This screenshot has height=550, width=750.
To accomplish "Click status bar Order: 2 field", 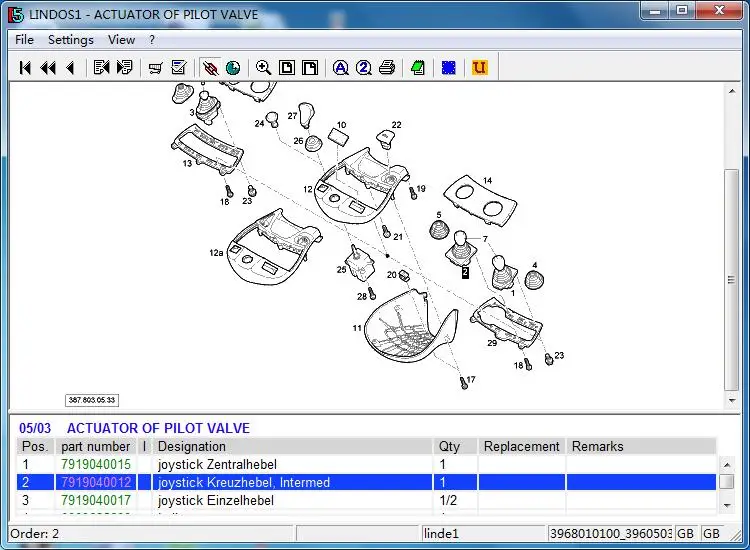I will tap(151, 533).
